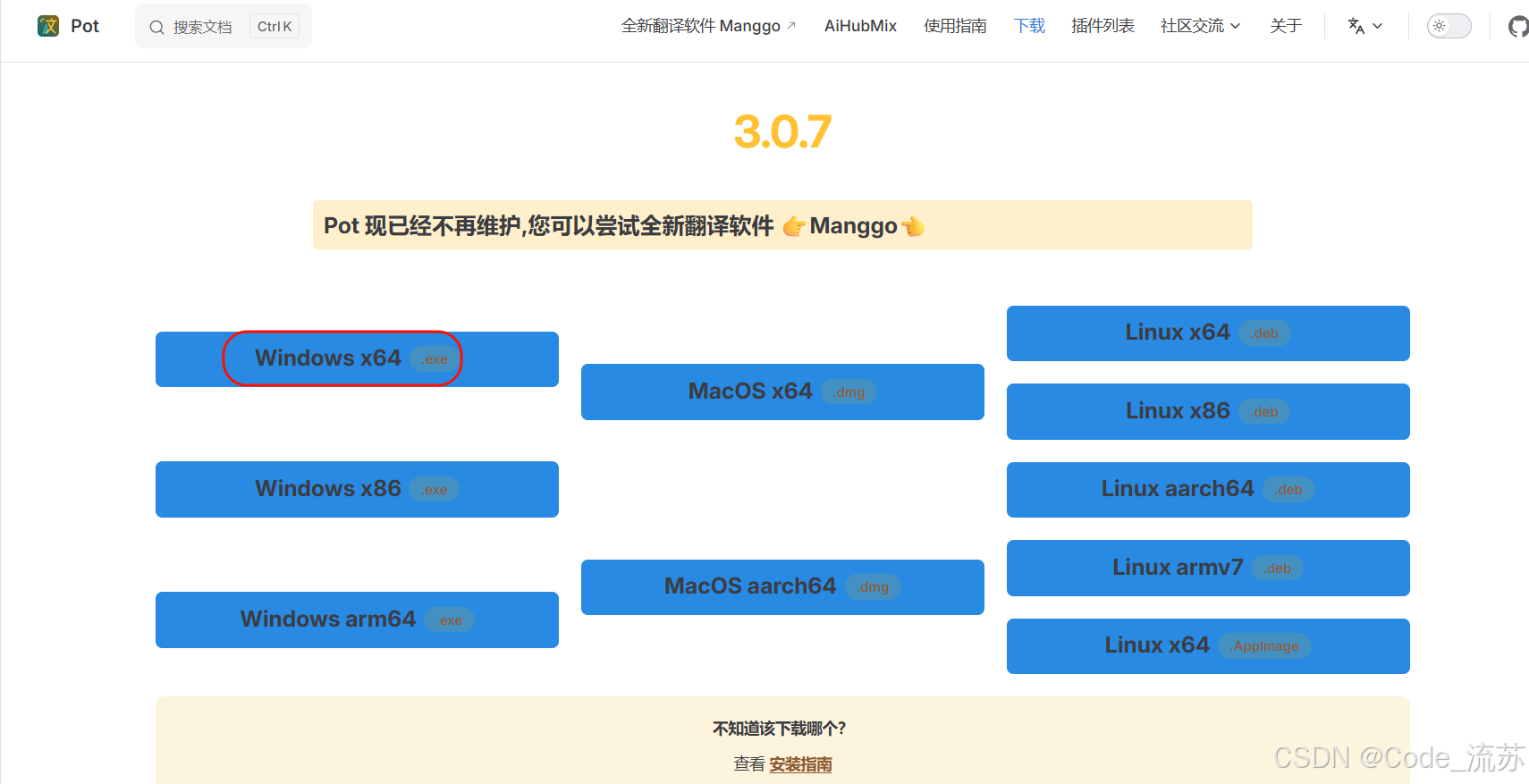This screenshot has width=1529, height=784.
Task: Download Windows x86 .exe installer
Action: tap(357, 489)
